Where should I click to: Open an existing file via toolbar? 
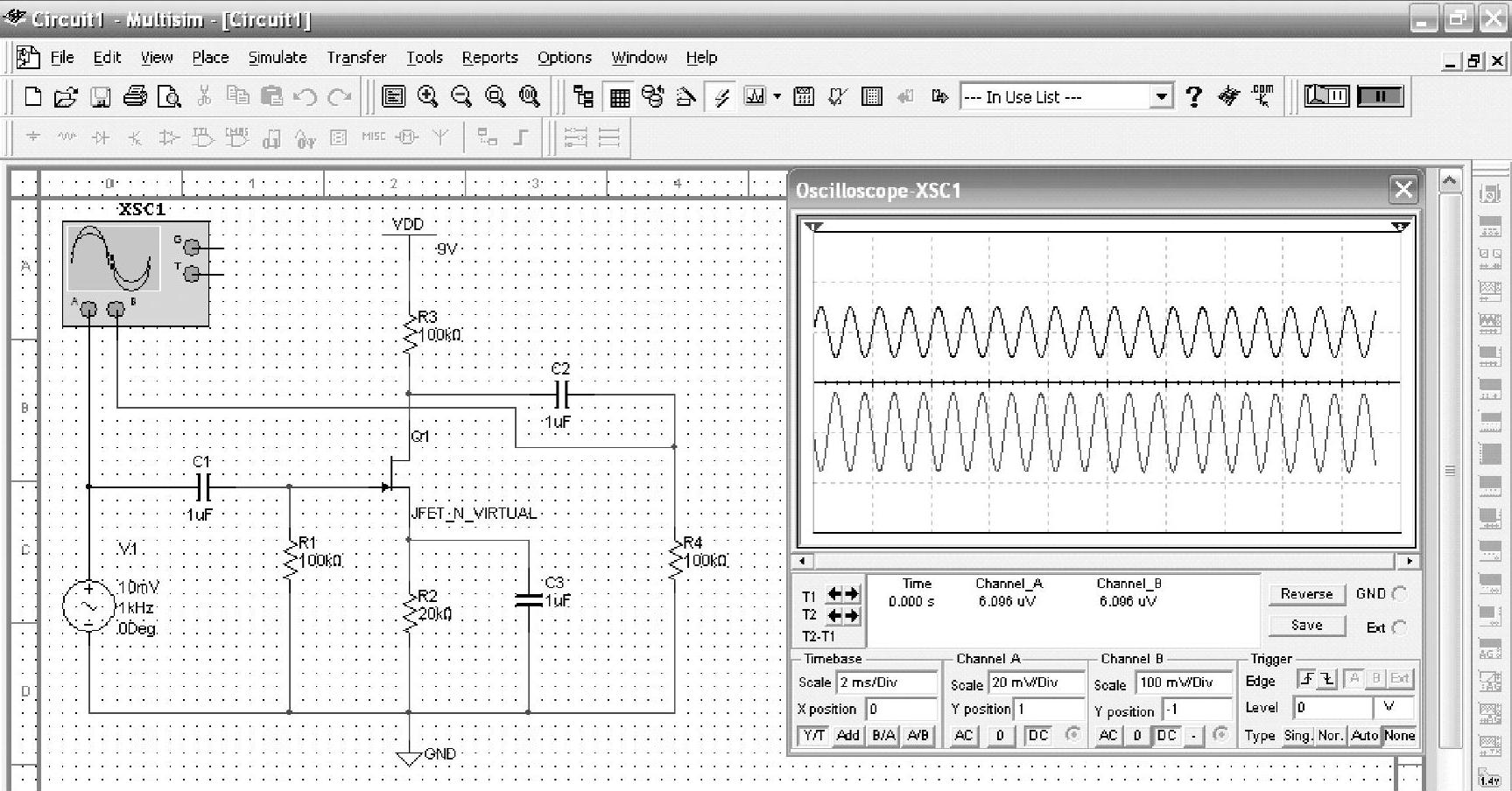66,96
